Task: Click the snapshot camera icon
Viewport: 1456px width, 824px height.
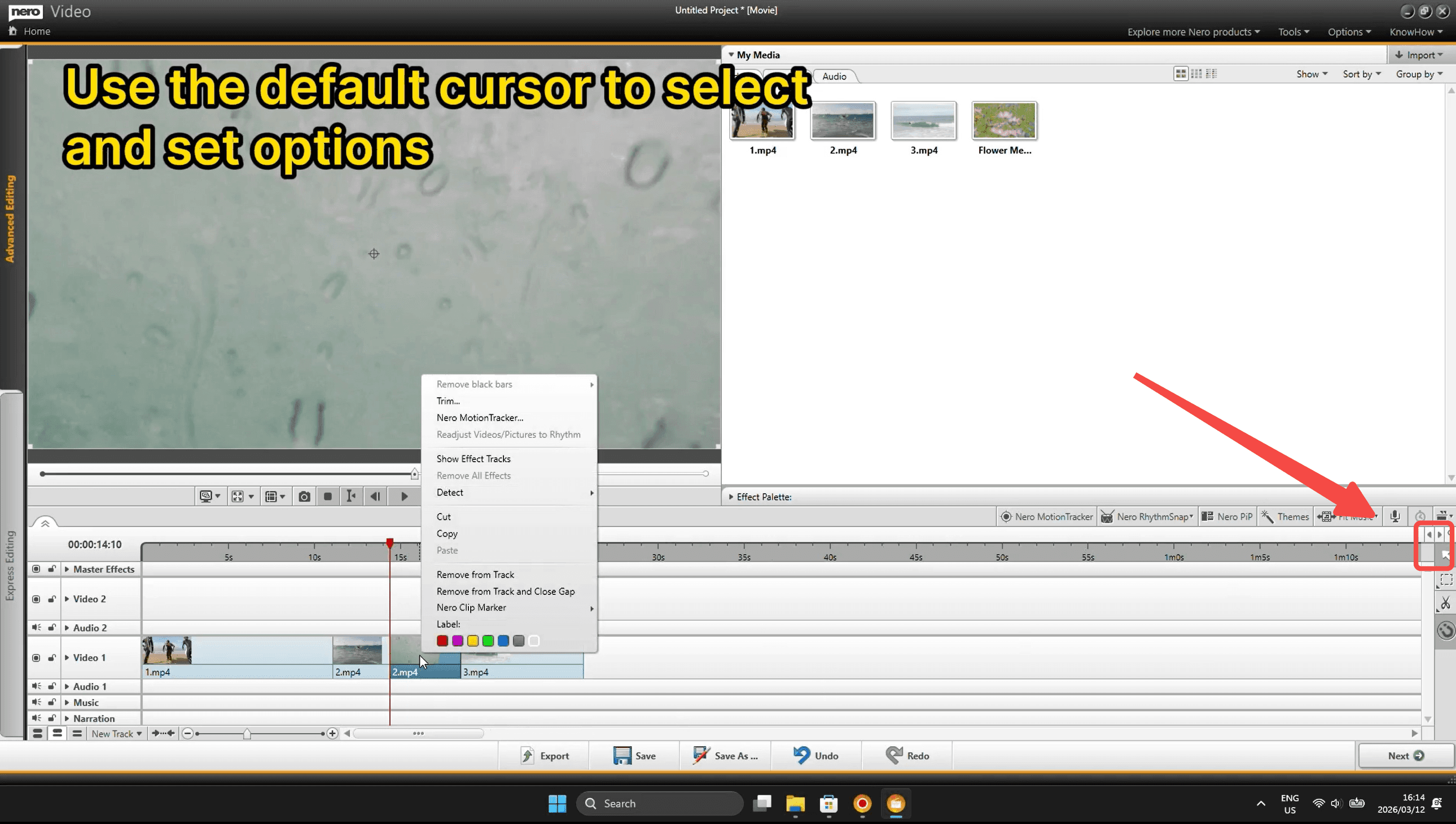Action: tap(304, 496)
